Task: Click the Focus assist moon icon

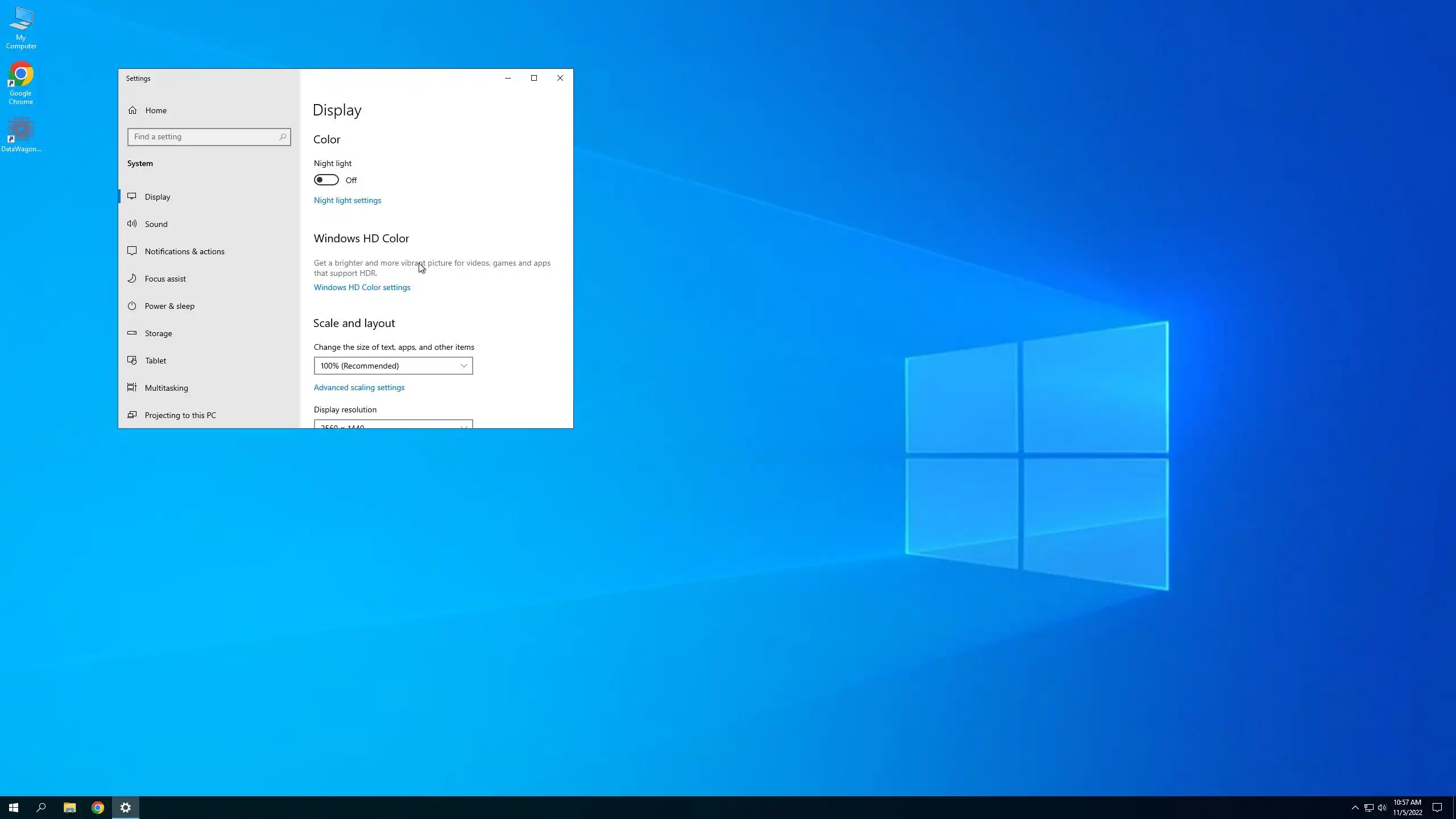Action: [132, 278]
